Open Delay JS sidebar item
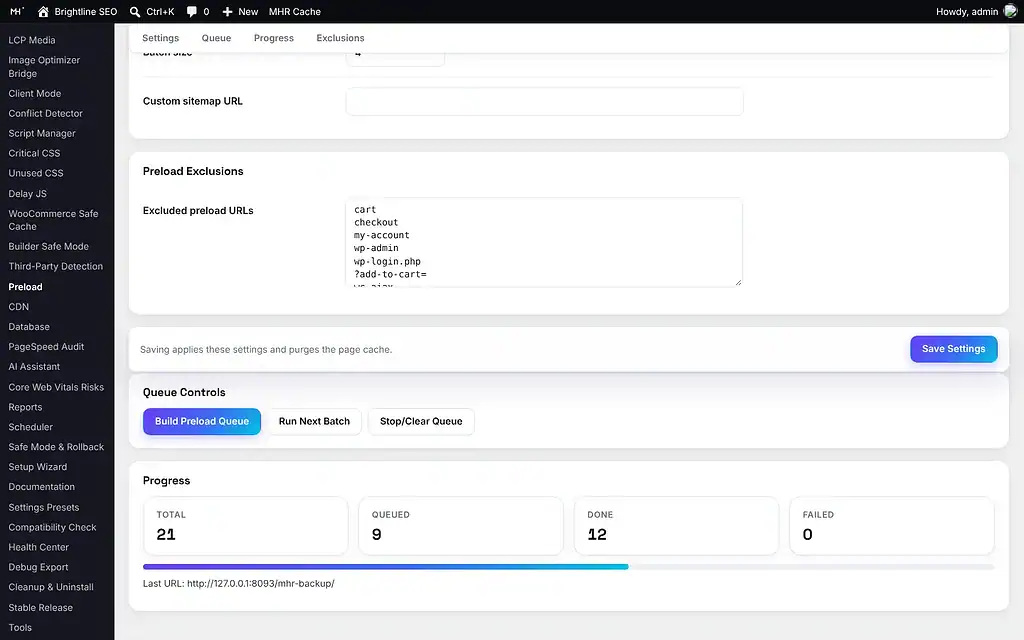The image size is (1024, 640). point(27,193)
